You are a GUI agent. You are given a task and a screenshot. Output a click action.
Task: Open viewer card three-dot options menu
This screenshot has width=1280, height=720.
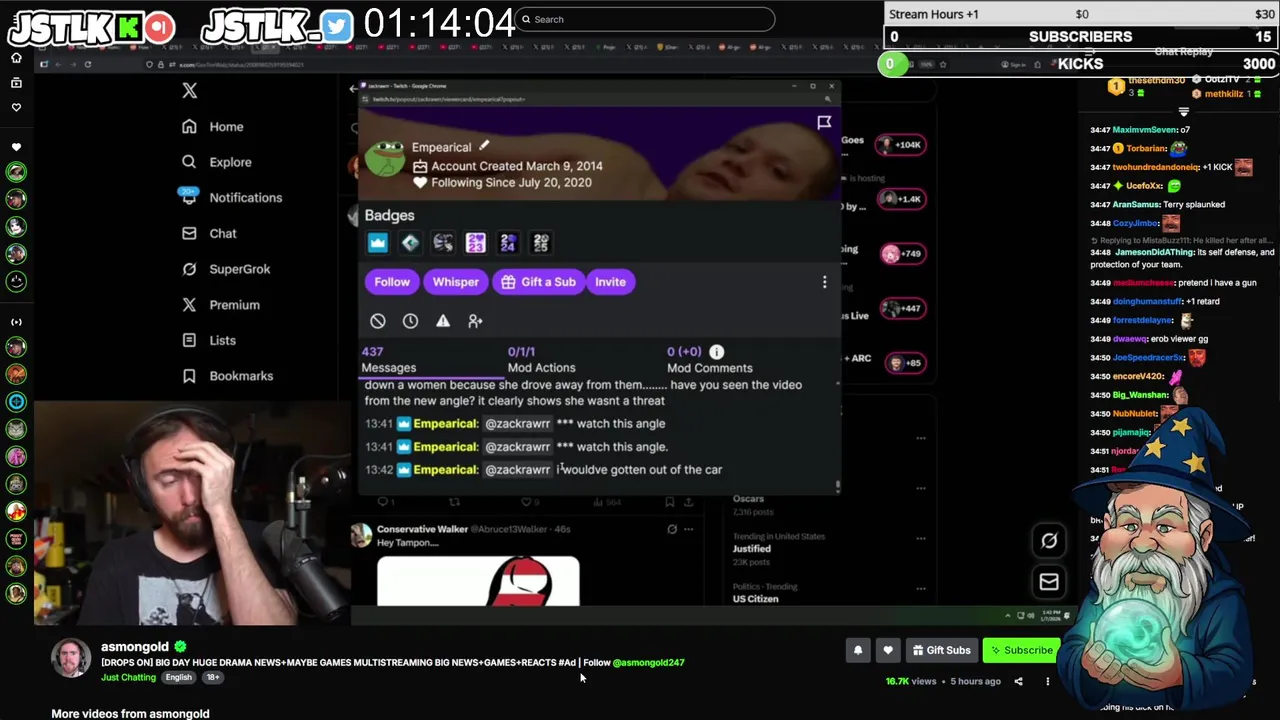tap(824, 282)
